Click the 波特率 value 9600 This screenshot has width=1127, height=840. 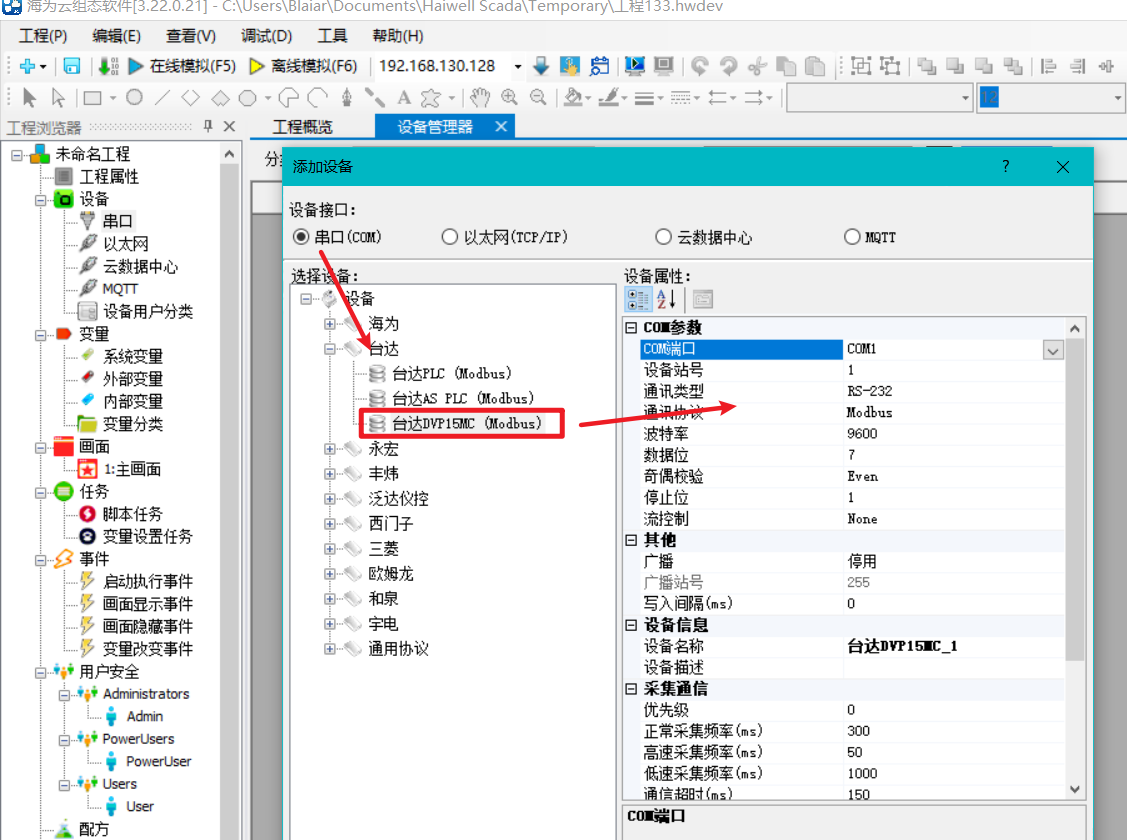[x=954, y=434]
